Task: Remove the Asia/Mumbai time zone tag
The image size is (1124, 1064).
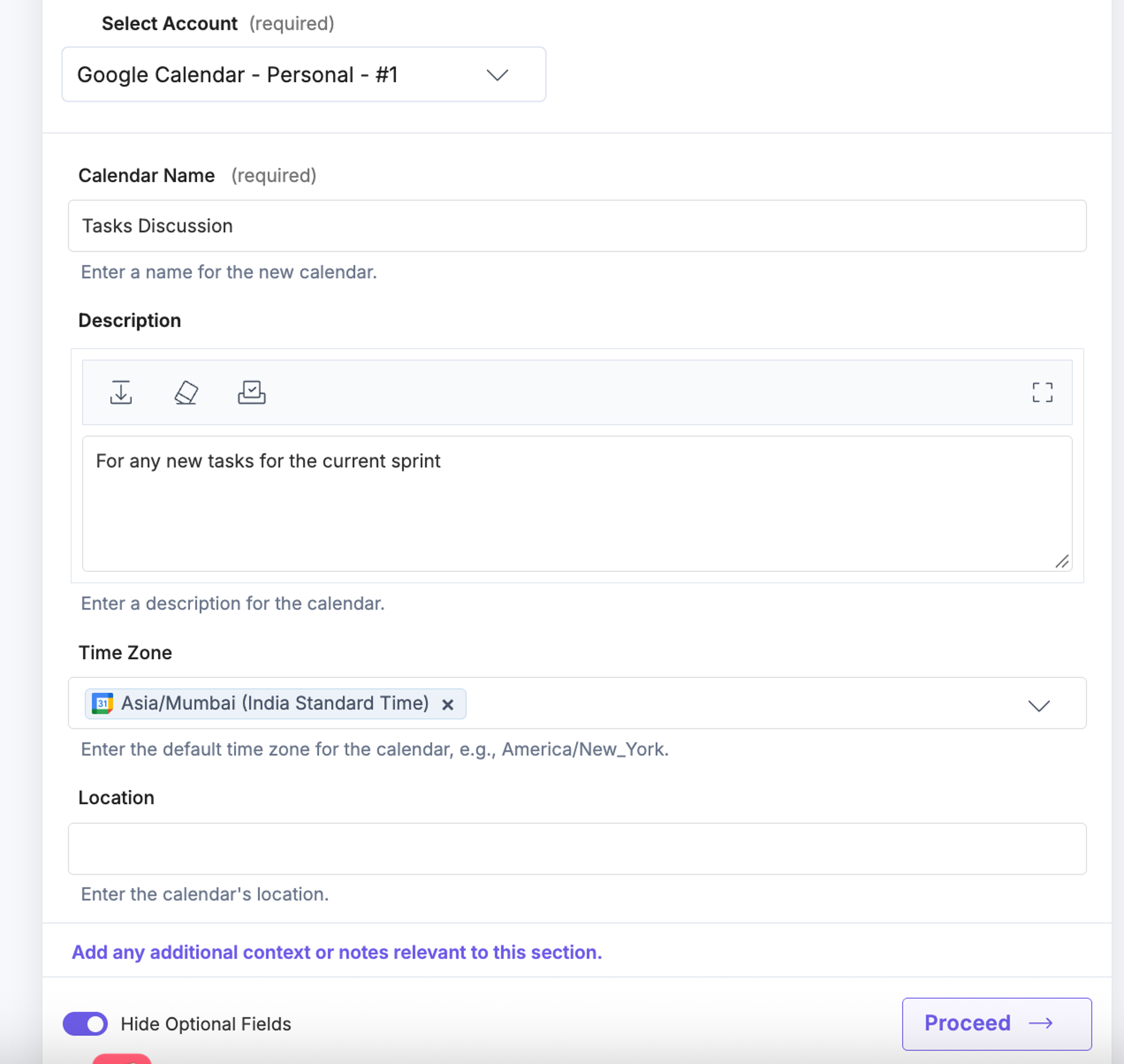Action: coord(448,704)
